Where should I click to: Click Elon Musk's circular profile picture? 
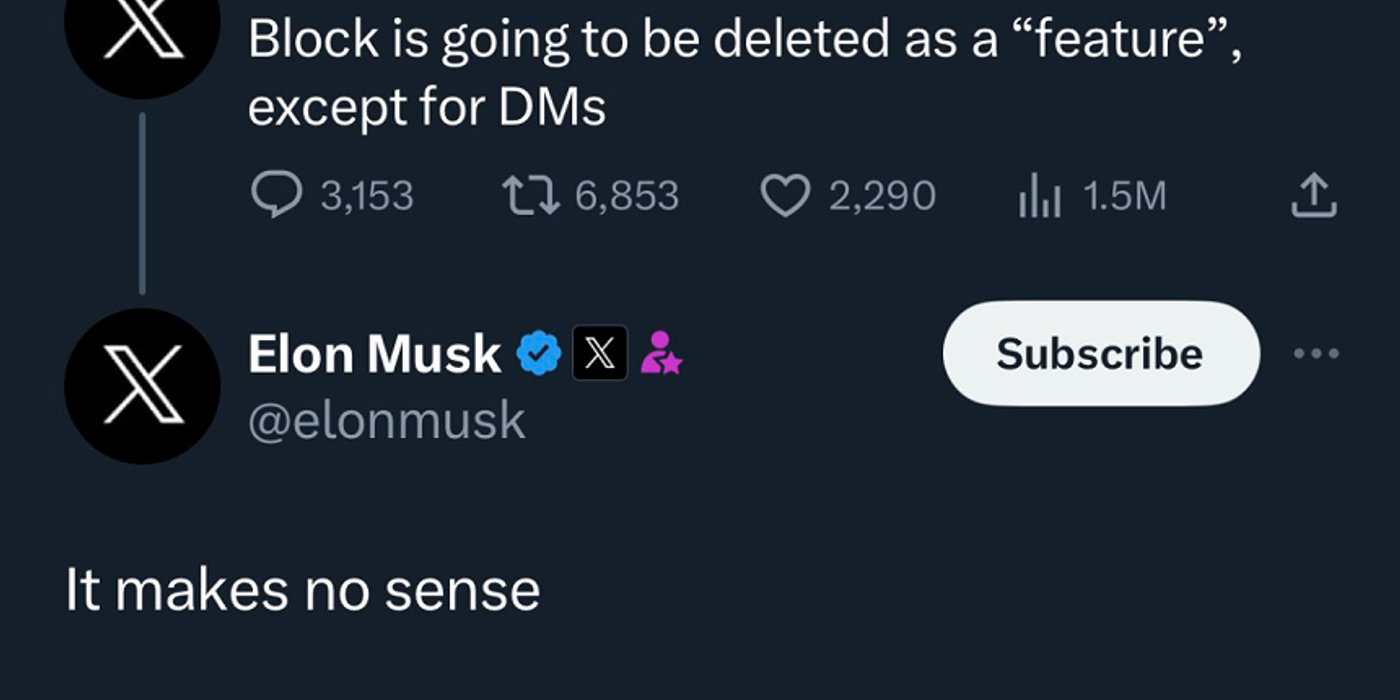pos(143,385)
